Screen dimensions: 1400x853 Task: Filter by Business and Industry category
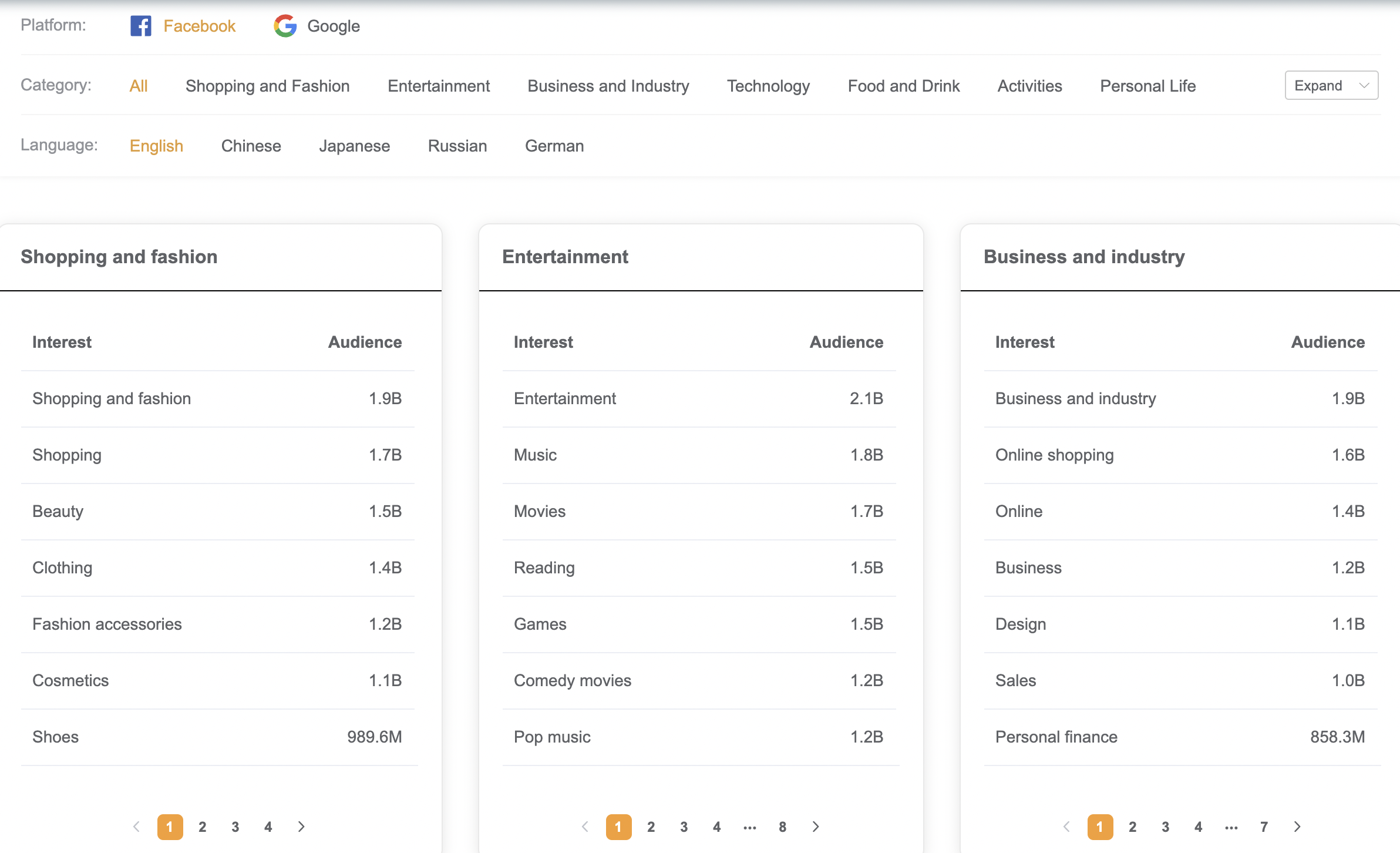point(608,86)
